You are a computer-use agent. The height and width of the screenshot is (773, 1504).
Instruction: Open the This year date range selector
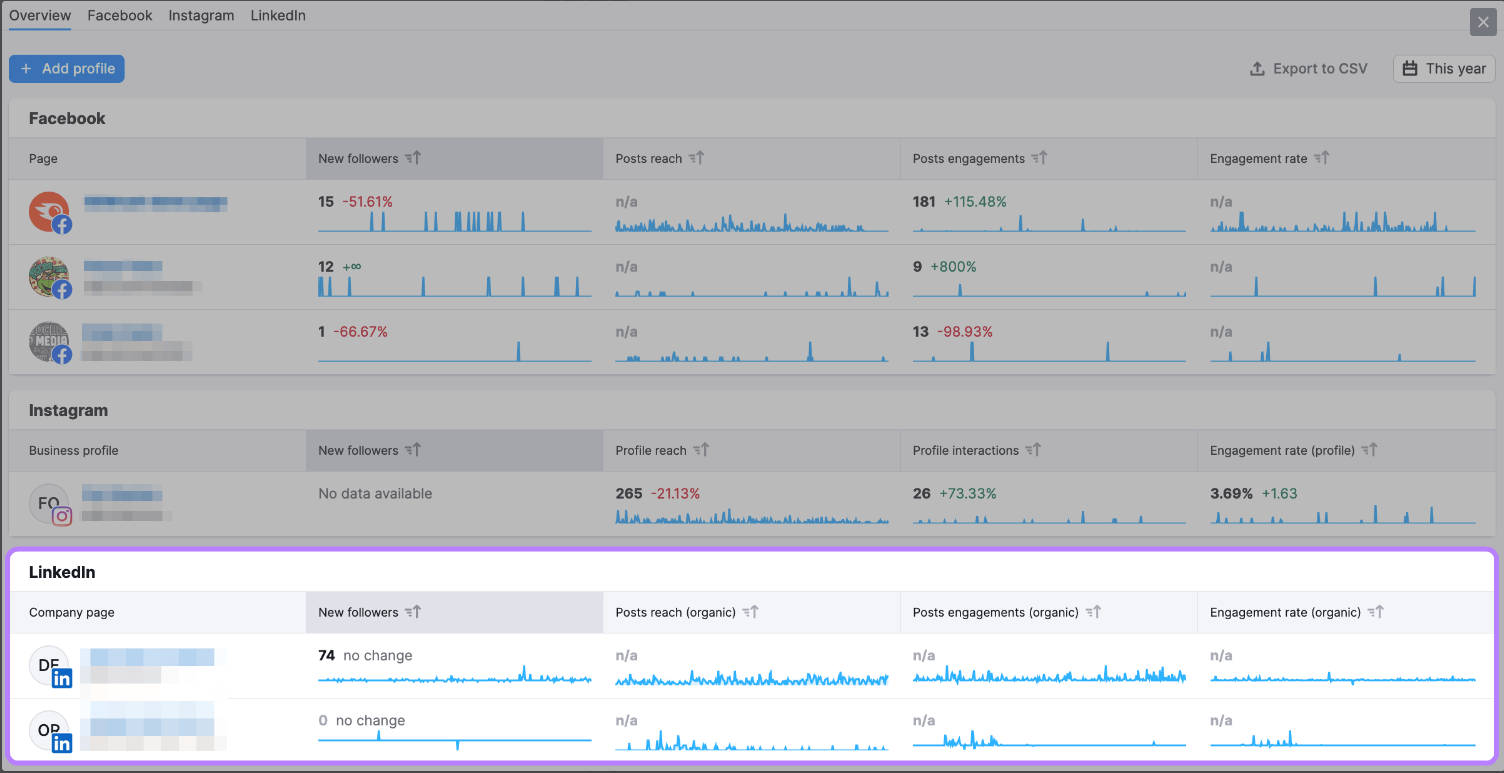coord(1444,68)
